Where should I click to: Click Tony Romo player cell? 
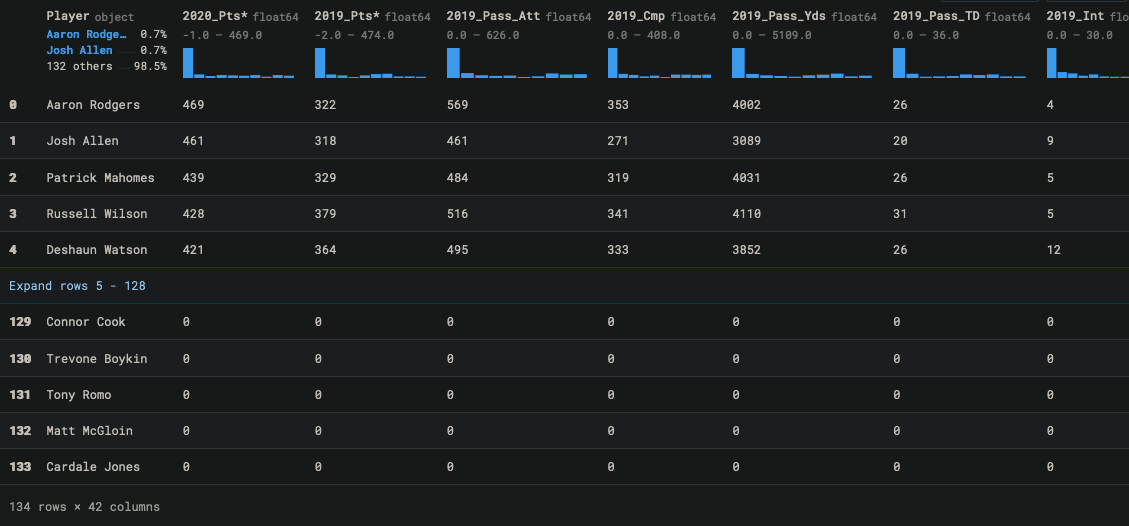click(78, 394)
